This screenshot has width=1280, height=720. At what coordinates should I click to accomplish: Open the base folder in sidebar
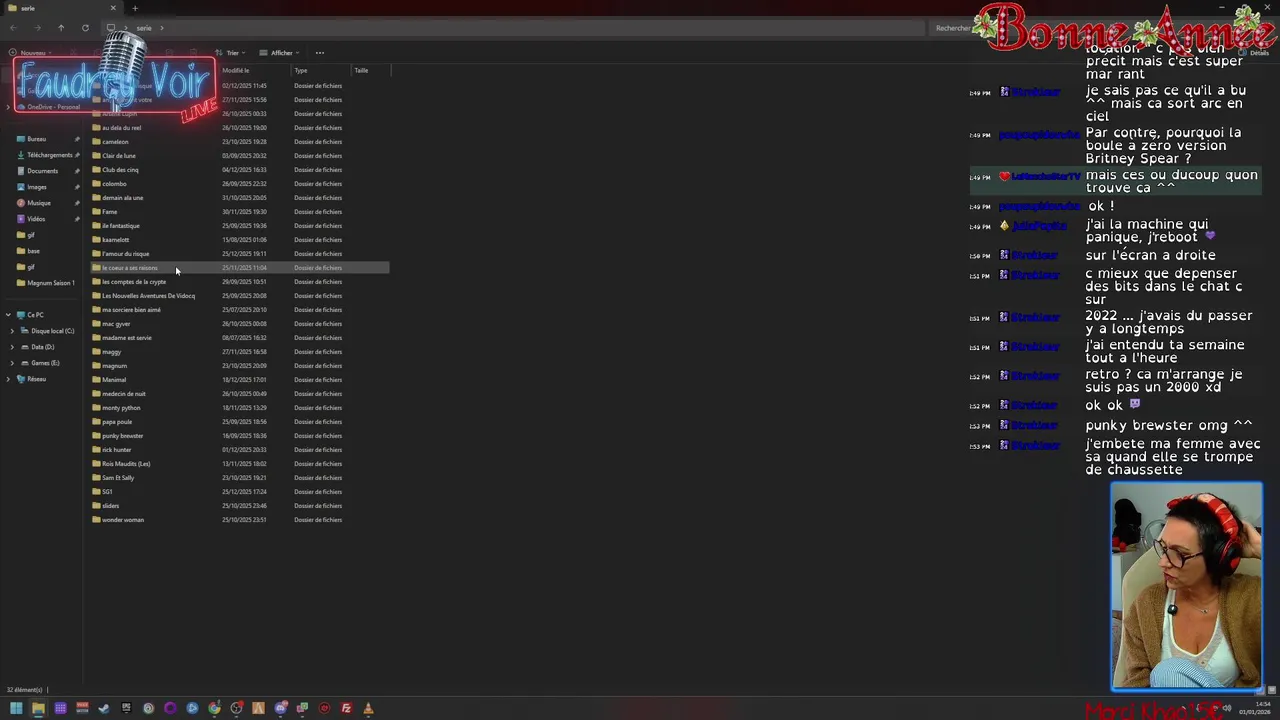point(33,251)
